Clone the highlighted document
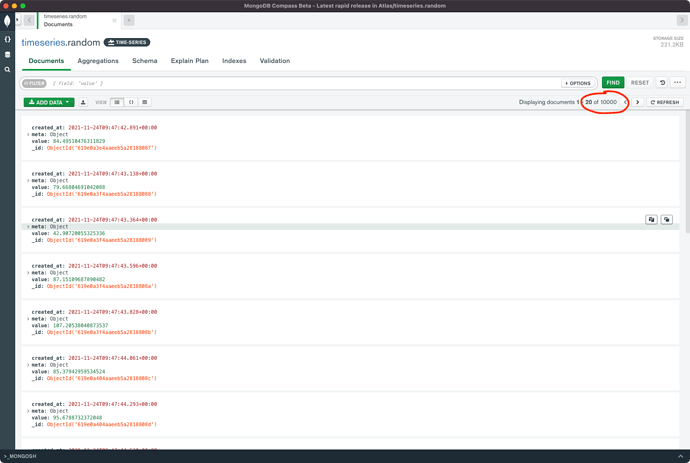The height and width of the screenshot is (463, 690). pos(667,220)
